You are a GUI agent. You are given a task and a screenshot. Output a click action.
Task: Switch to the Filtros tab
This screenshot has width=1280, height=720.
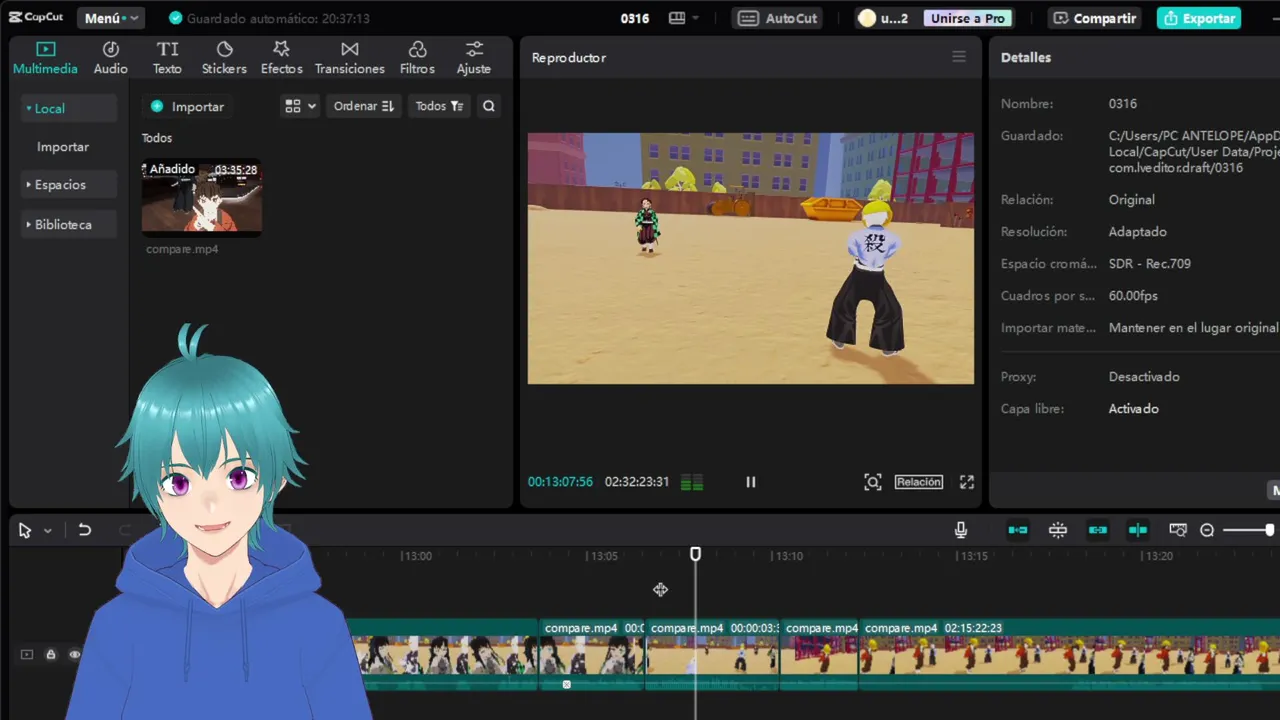[417, 58]
